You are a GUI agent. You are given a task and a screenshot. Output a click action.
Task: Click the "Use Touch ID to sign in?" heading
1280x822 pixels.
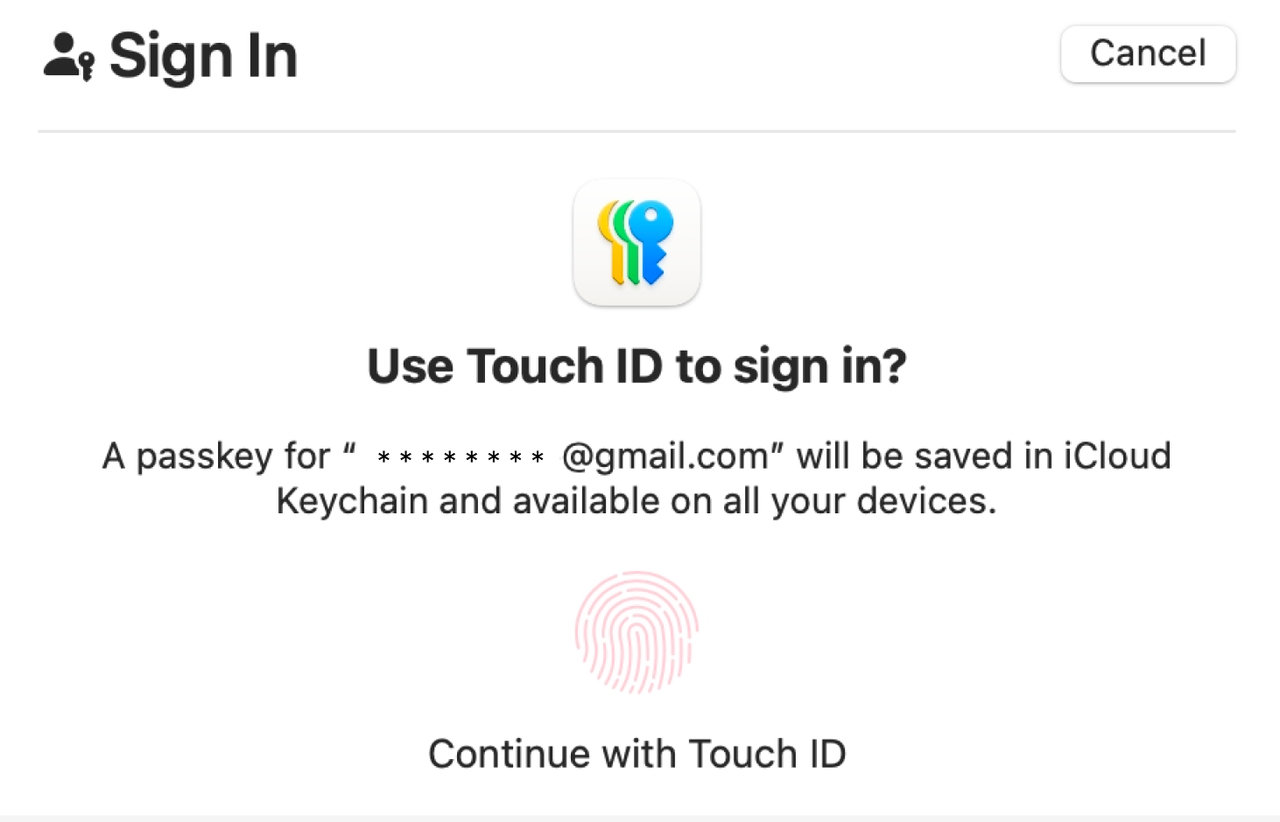(637, 367)
